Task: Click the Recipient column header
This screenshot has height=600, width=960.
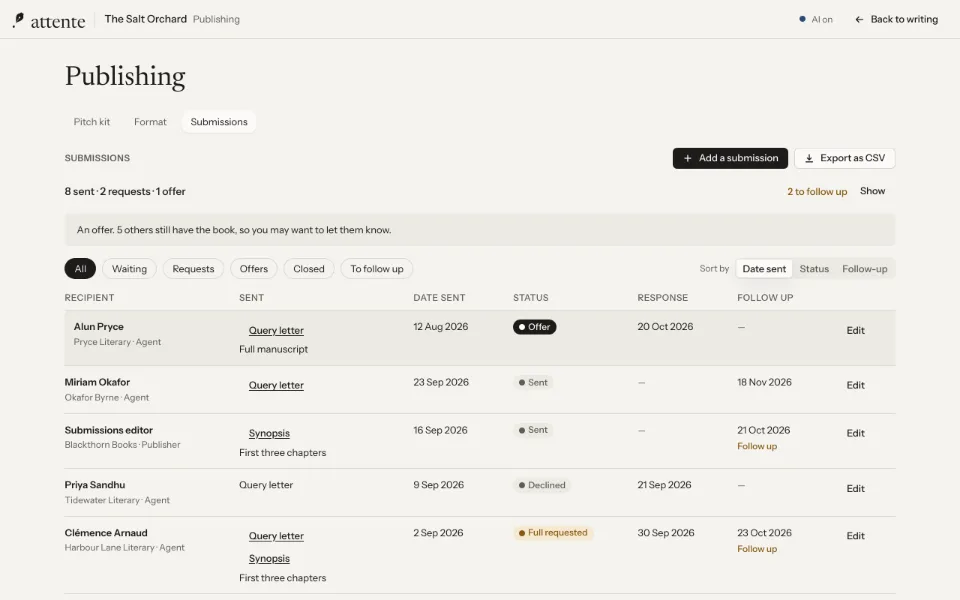Action: (89, 298)
